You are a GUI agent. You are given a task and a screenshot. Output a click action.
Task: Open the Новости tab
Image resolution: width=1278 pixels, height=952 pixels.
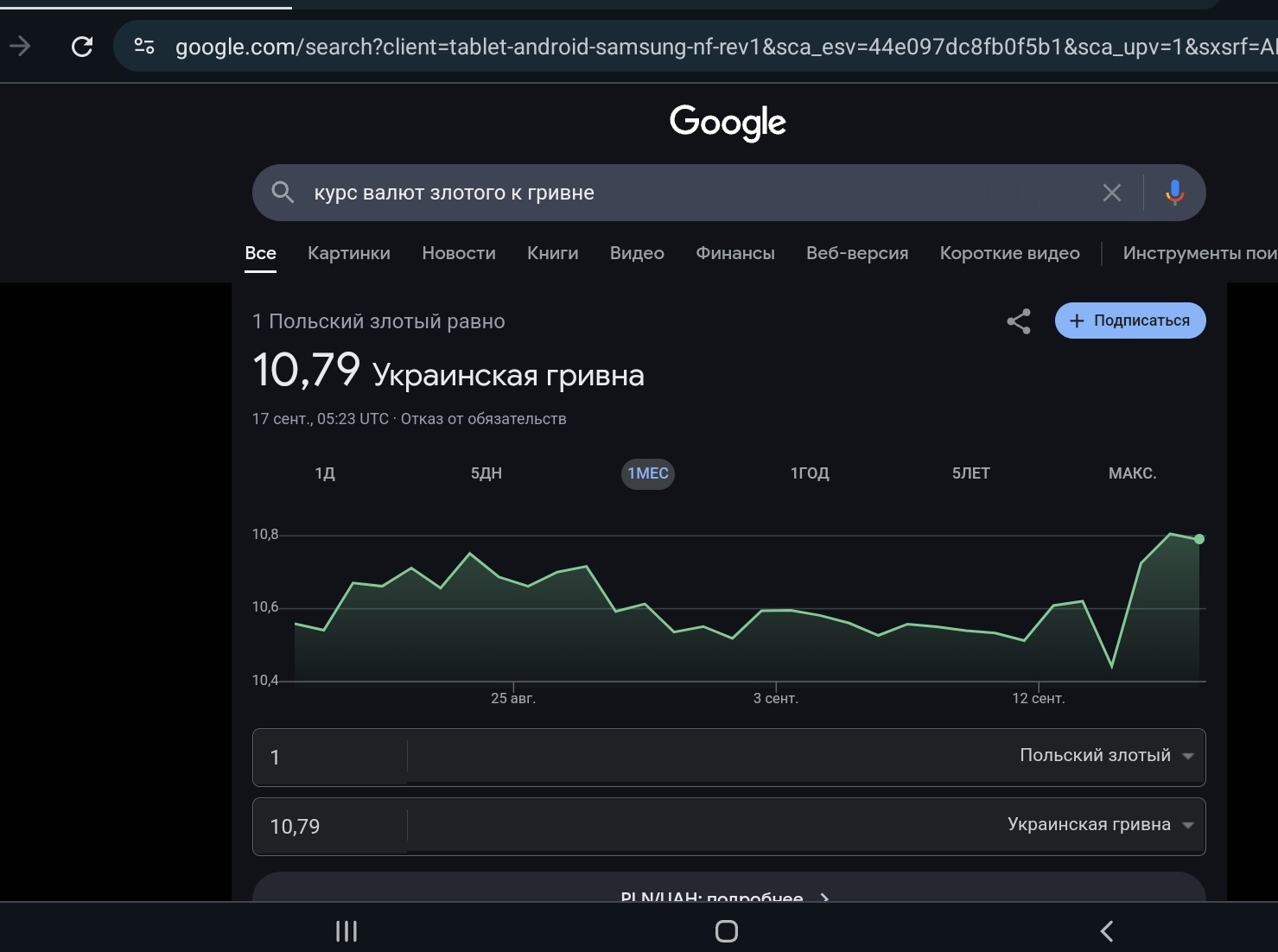point(459,253)
